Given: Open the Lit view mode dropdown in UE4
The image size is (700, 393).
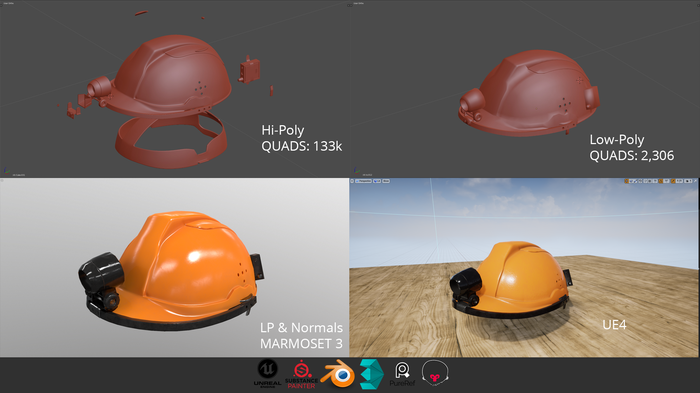Looking at the screenshot, I should click(x=377, y=181).
